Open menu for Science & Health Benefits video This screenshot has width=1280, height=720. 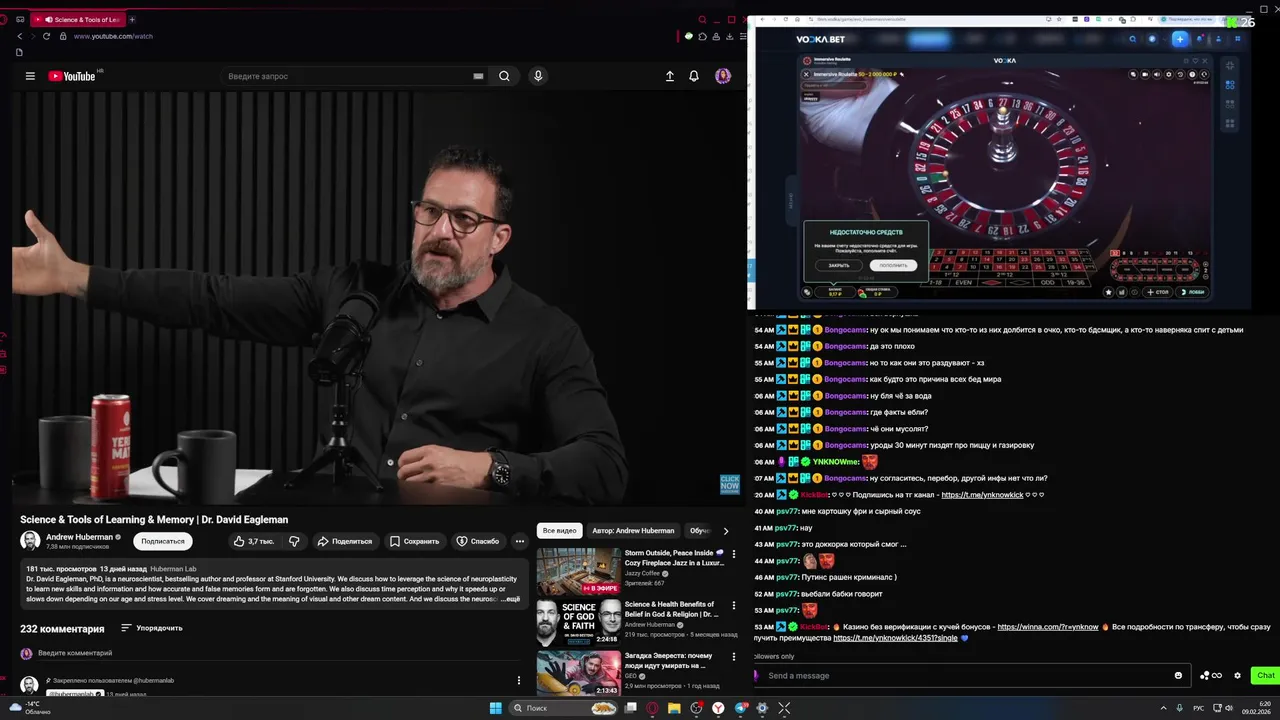[734, 606]
